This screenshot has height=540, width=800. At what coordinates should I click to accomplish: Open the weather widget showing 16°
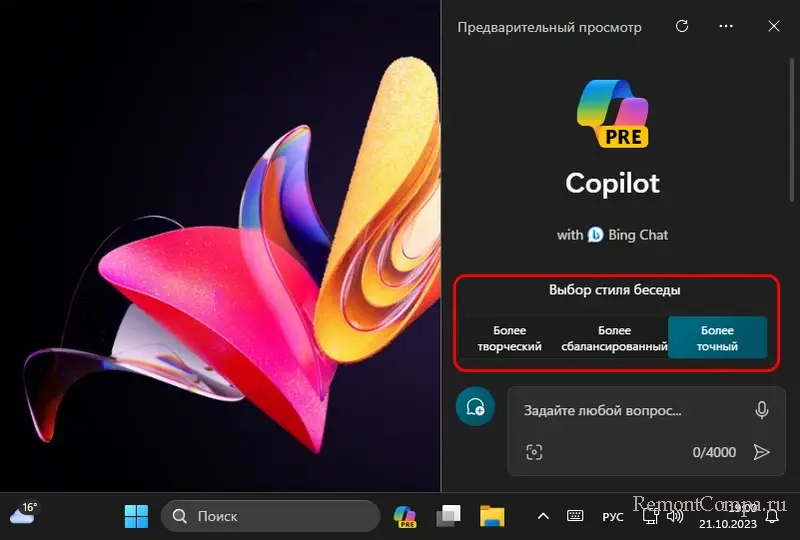coord(23,514)
